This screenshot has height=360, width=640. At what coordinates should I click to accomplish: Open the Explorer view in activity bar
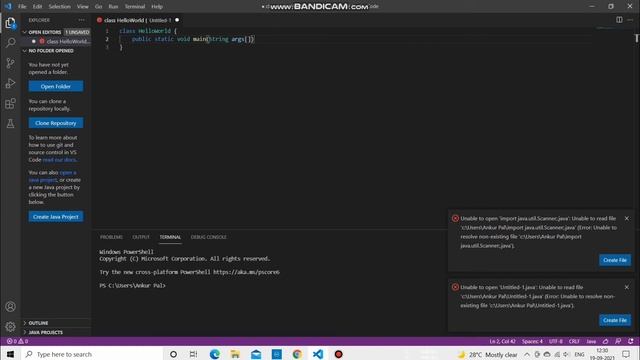(x=10, y=23)
